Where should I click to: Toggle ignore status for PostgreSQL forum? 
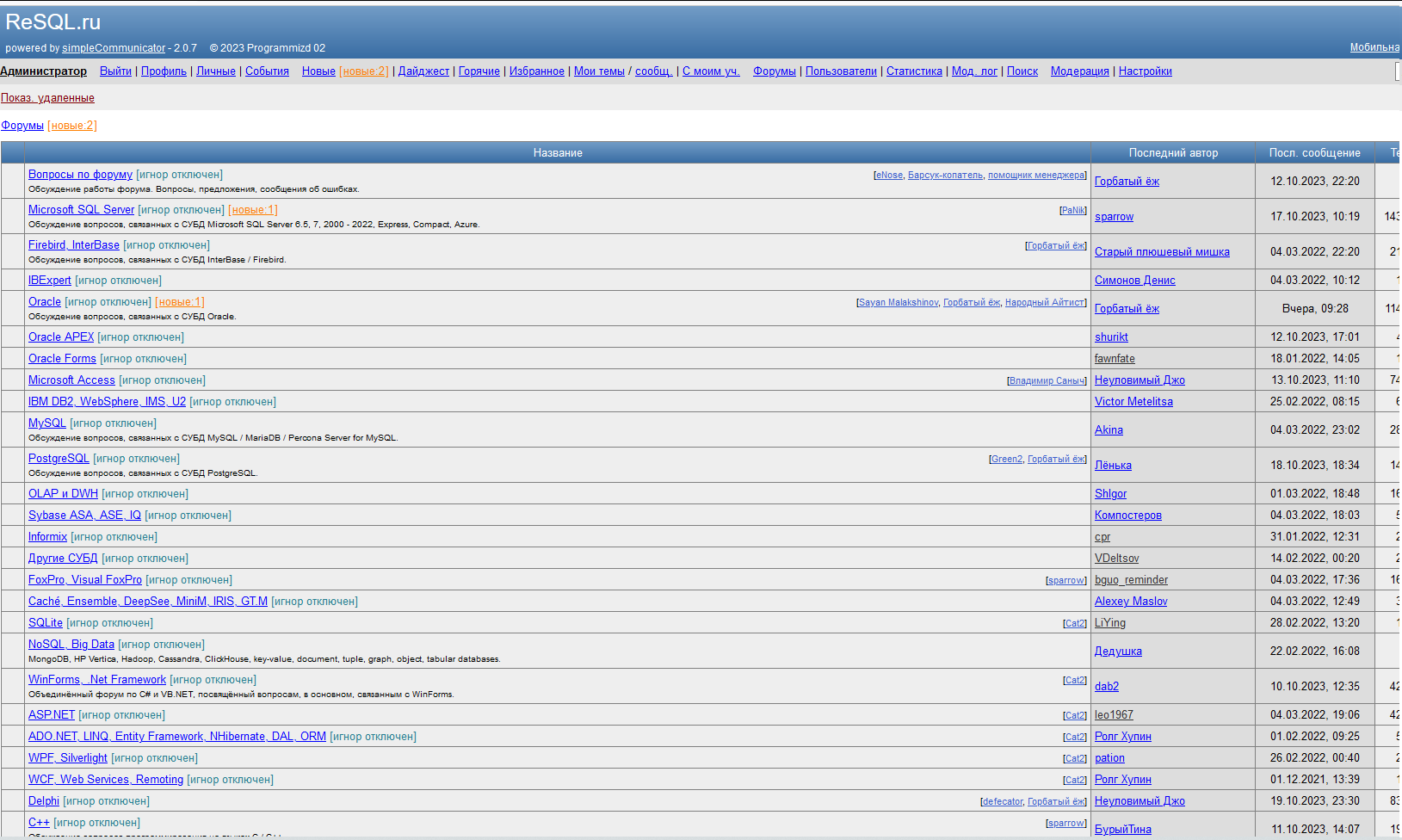[x=136, y=459]
